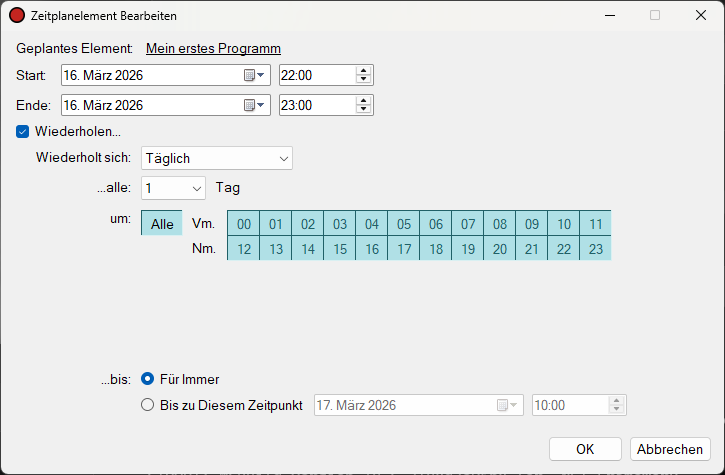The width and height of the screenshot is (725, 475).
Task: Toggle the Alle hours button
Action: [x=162, y=223]
